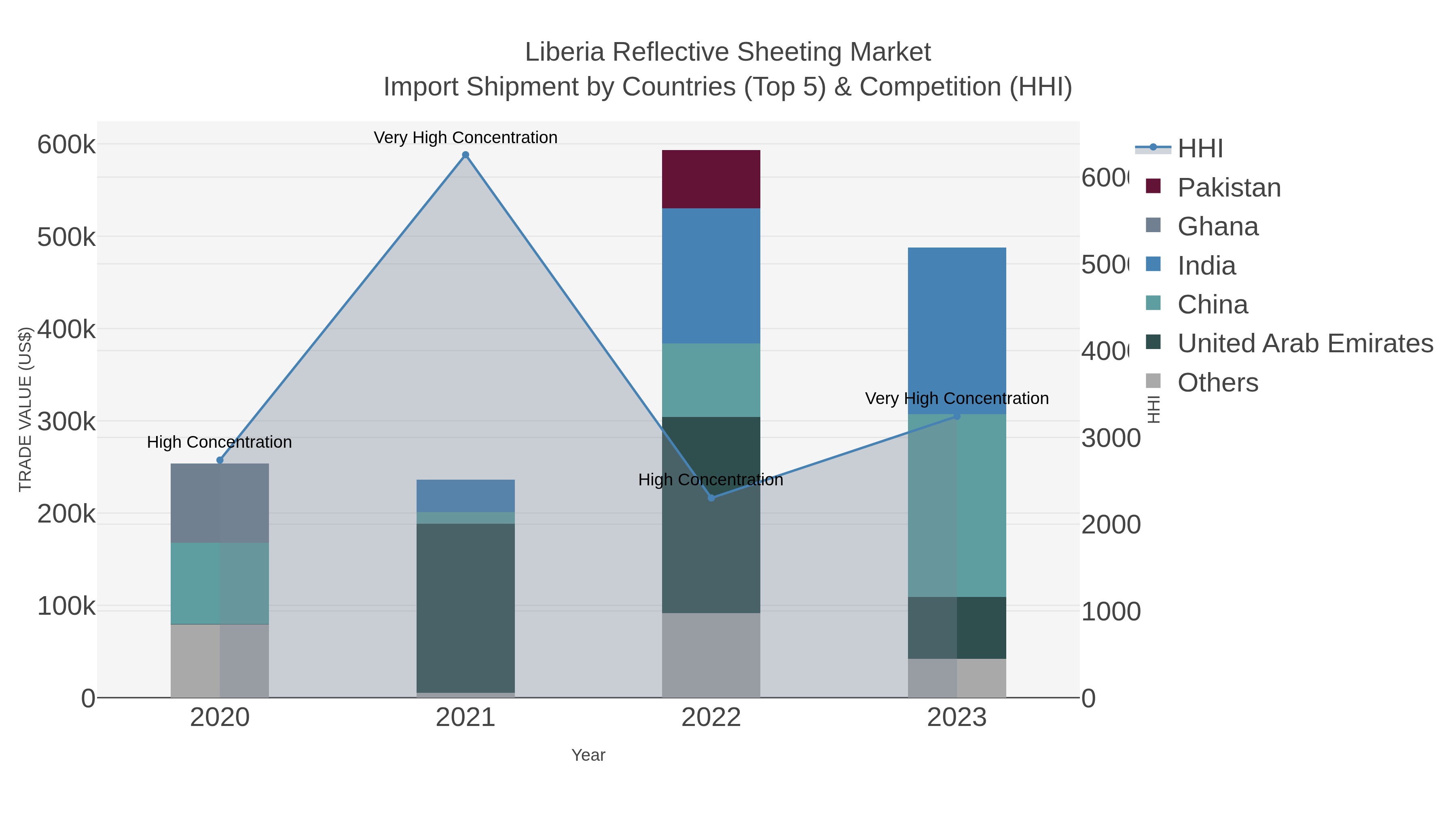The height and width of the screenshot is (819, 1456).
Task: Click the India segment of 2023 bar
Action: pos(957,331)
